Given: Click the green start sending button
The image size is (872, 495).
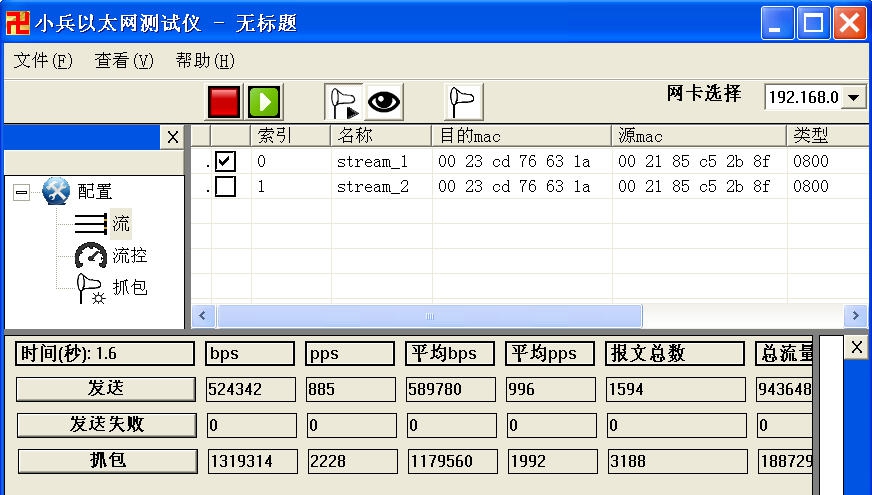Looking at the screenshot, I should pyautogui.click(x=264, y=102).
